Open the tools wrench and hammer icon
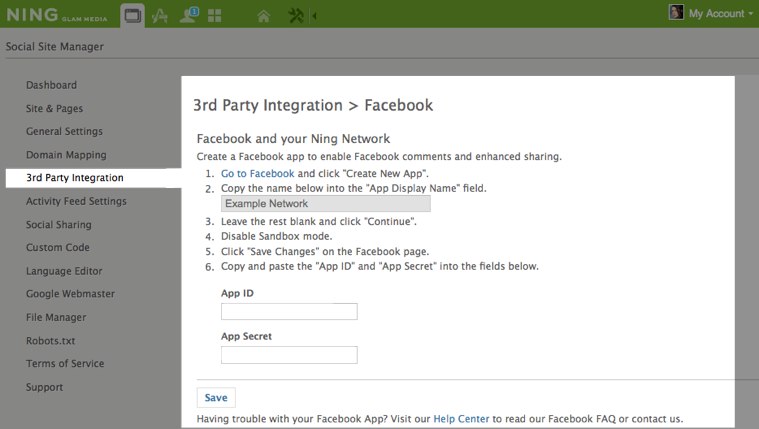The width and height of the screenshot is (759, 429). [x=296, y=15]
